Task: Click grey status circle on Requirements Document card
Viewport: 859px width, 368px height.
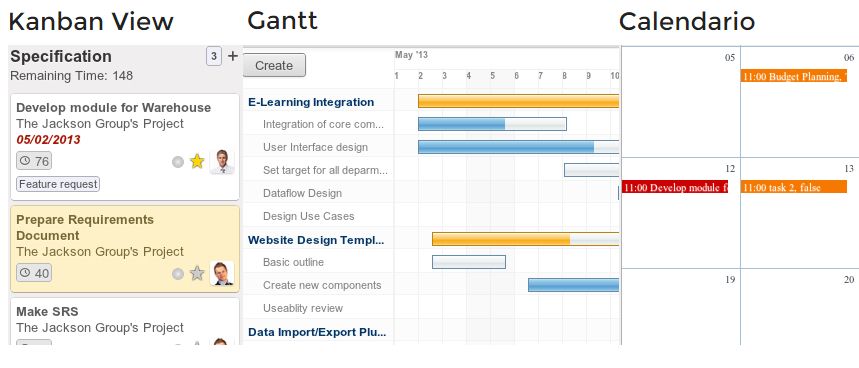Action: coord(177,274)
